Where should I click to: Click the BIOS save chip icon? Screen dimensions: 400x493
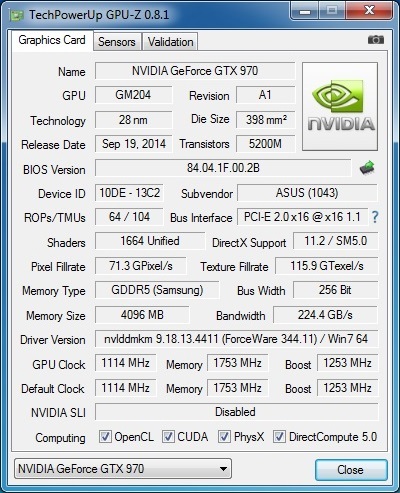coord(367,168)
